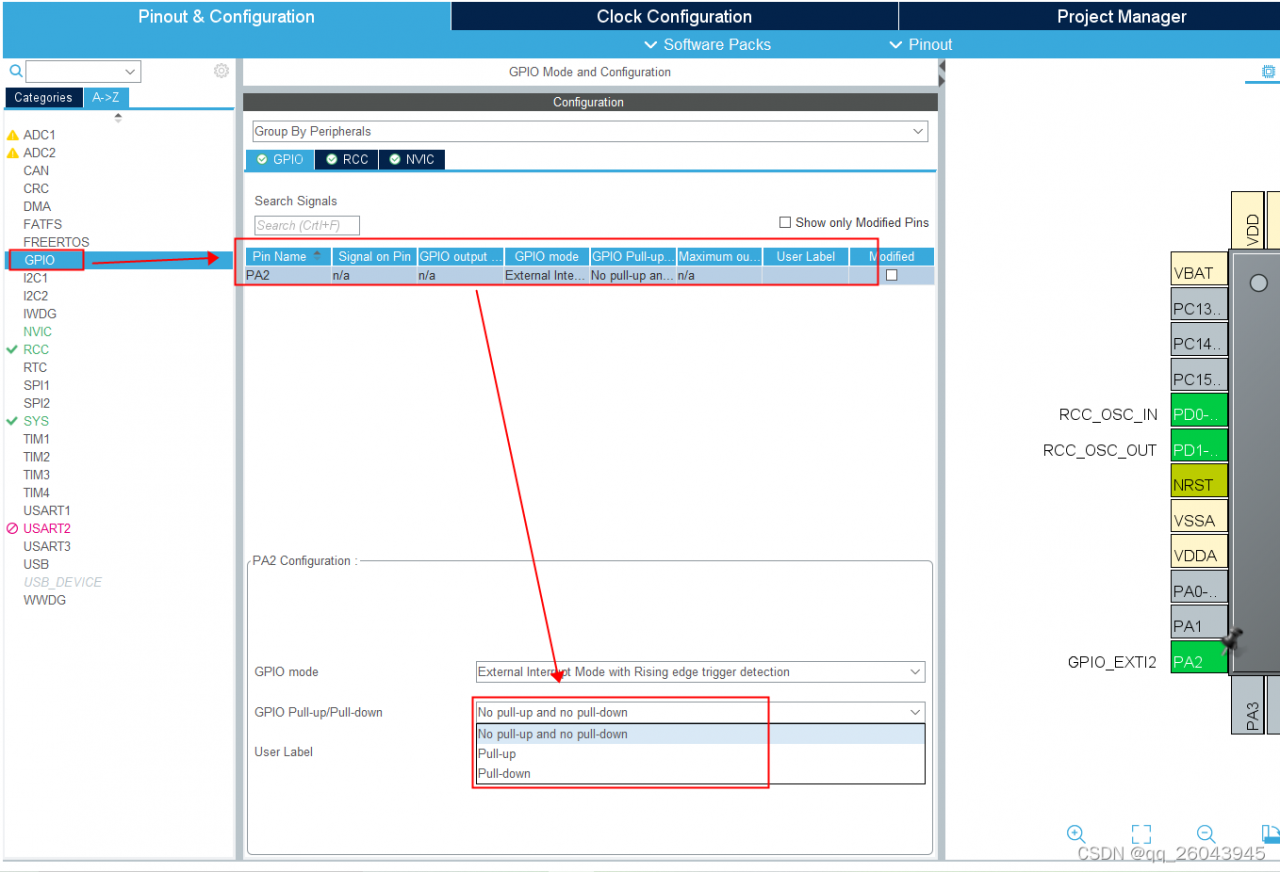
Task: Select FATFS in the peripheral list
Action: pos(43,224)
